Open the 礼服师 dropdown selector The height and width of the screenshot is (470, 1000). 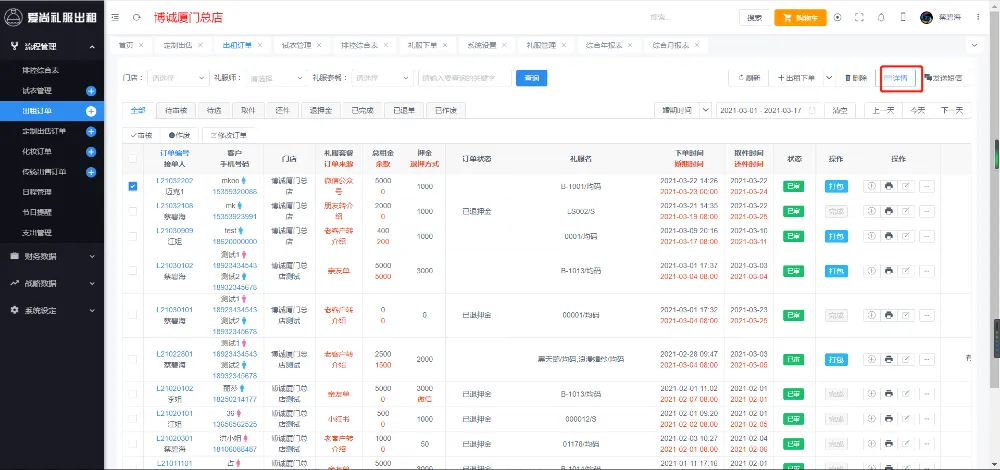274,77
